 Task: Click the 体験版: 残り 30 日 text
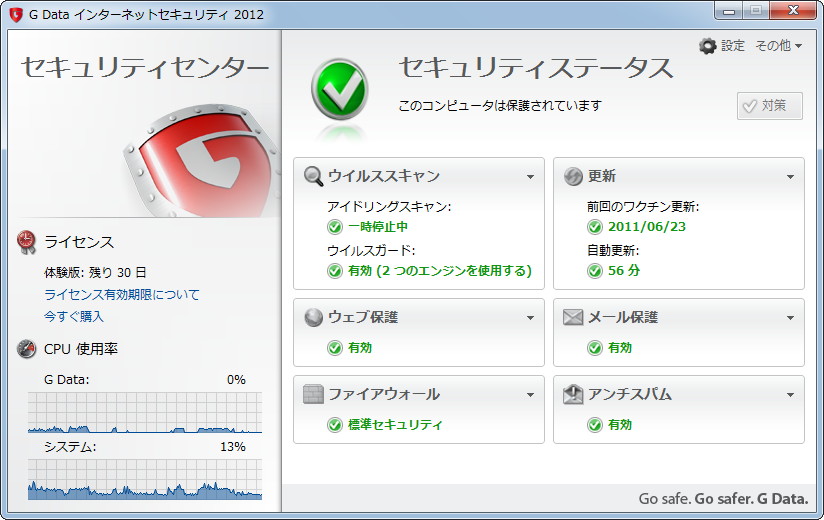click(x=95, y=273)
